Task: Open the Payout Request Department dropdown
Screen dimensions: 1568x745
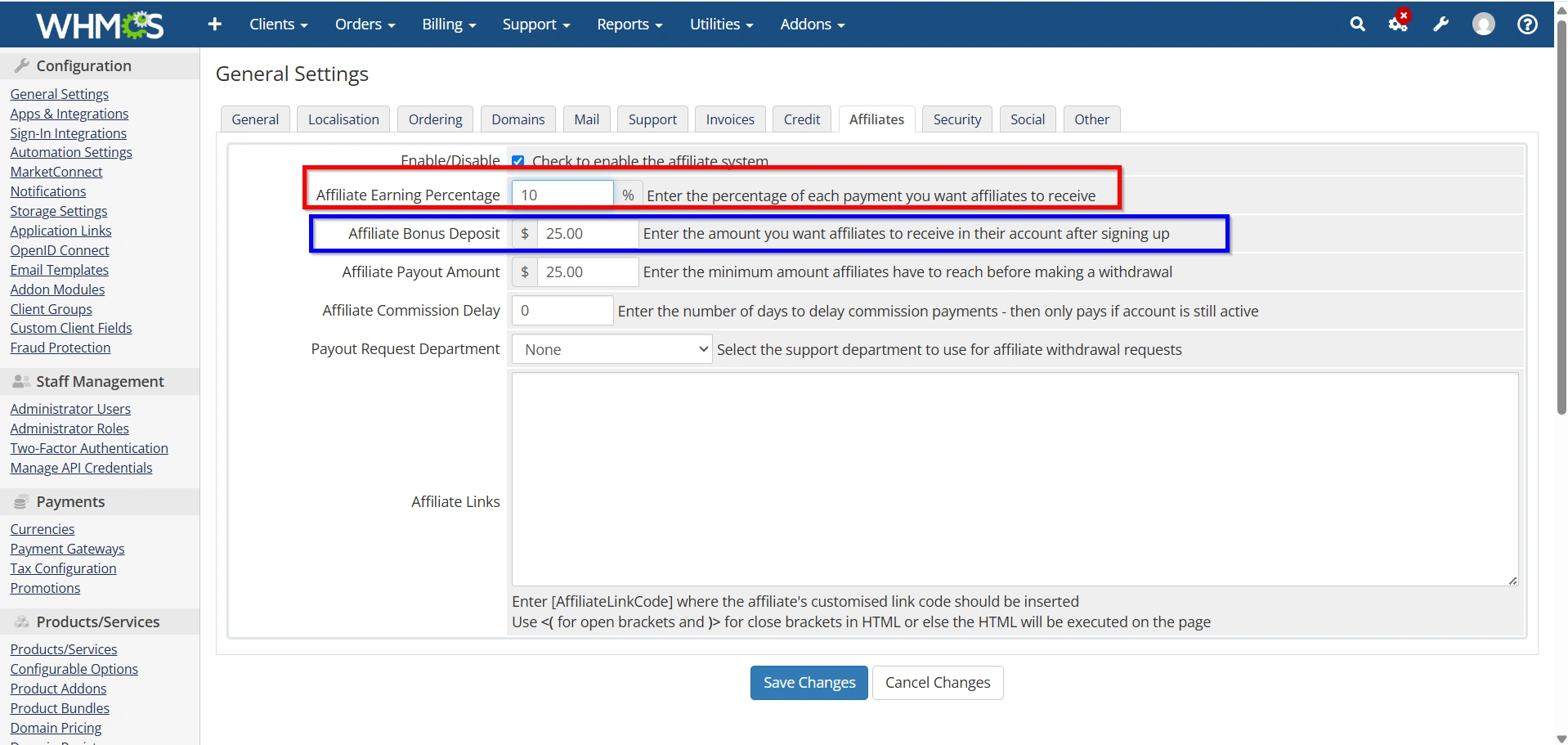Action: click(612, 349)
